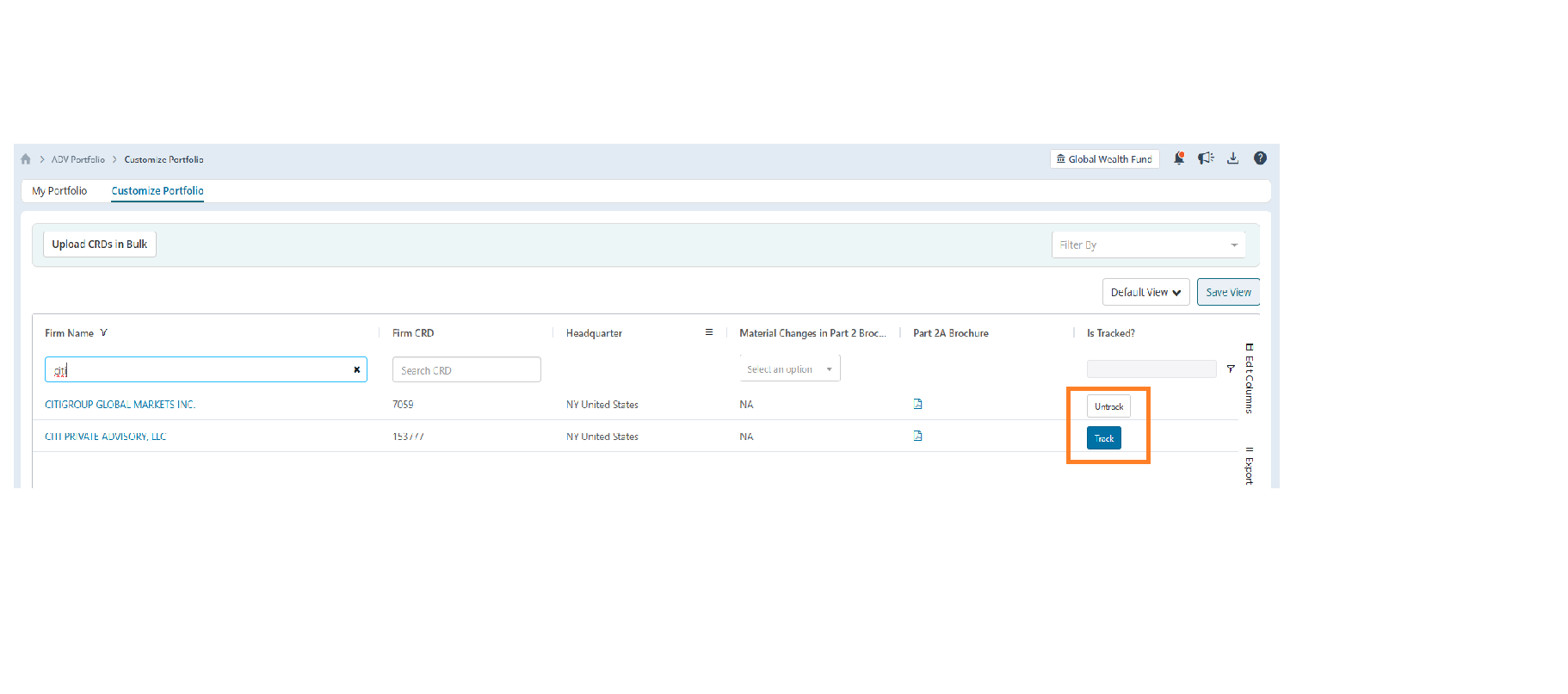Track Citi Private Advisory, LLC
The image size is (1568, 694).
point(1104,438)
